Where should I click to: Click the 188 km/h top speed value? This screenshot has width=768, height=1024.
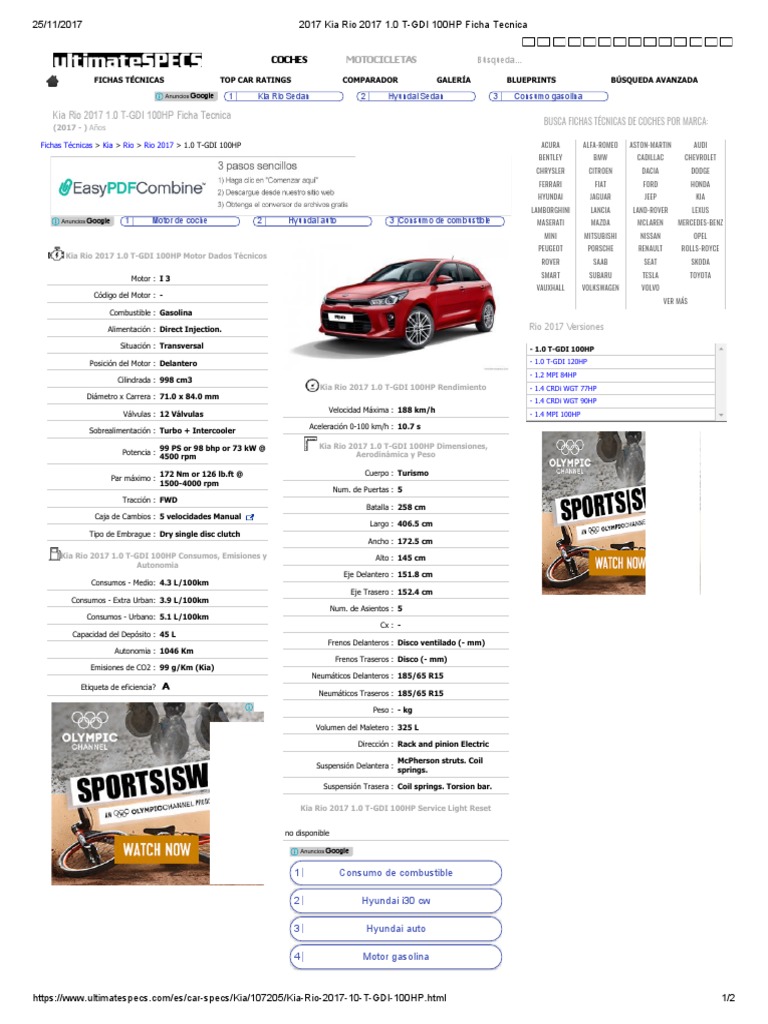pyautogui.click(x=416, y=410)
